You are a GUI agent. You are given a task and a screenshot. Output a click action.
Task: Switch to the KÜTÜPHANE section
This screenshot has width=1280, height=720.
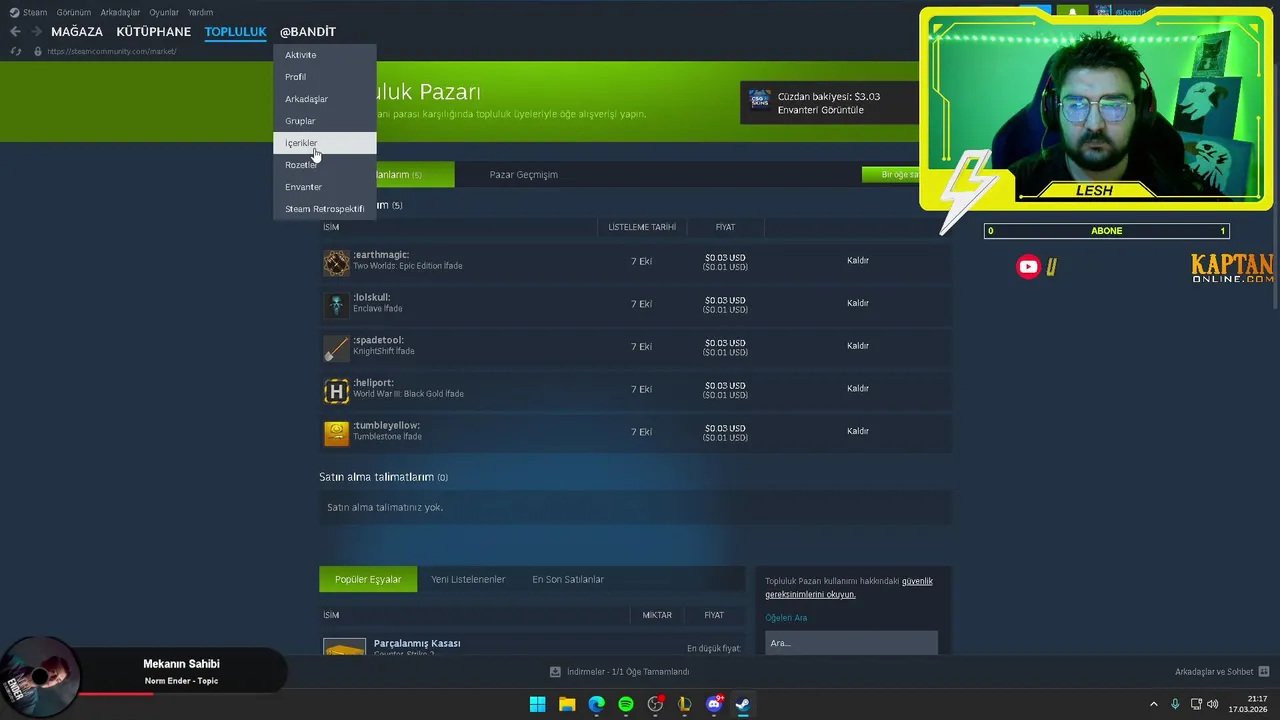coord(153,32)
